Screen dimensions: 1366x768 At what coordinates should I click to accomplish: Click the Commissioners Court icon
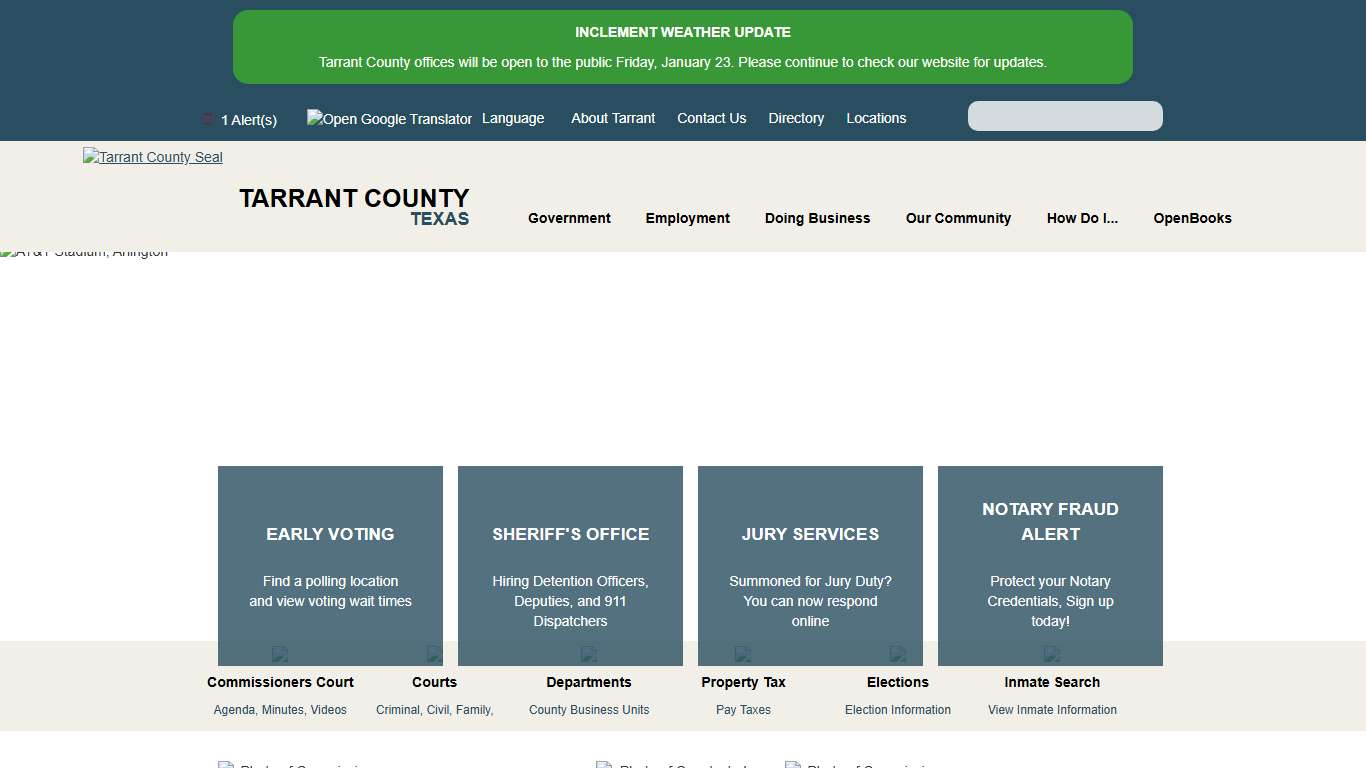(280, 655)
